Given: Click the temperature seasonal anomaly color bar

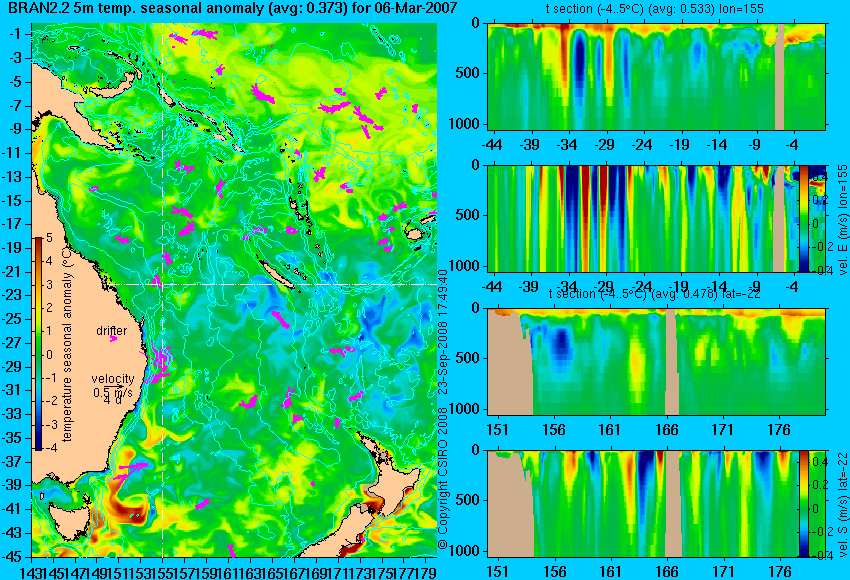Looking at the screenshot, I should (x=39, y=344).
